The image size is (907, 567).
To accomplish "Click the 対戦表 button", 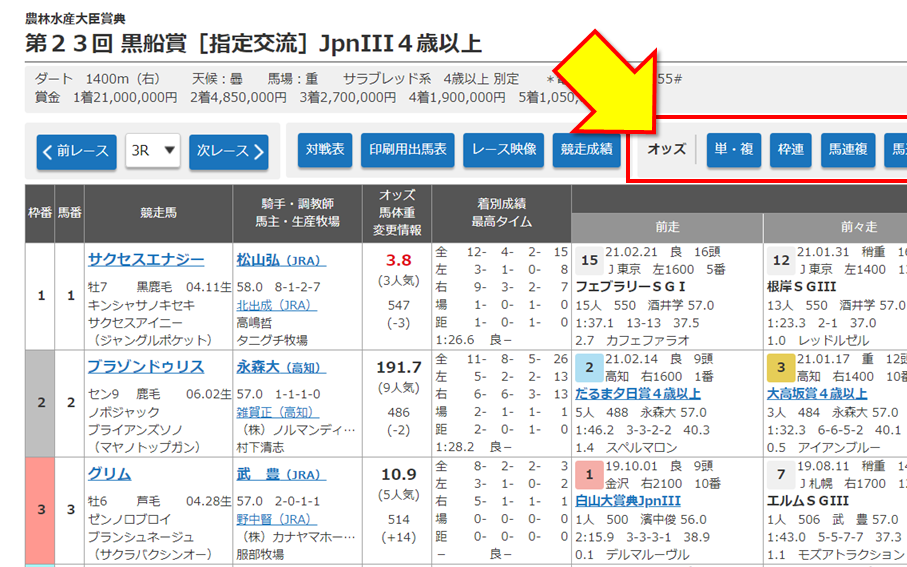I will [x=324, y=149].
